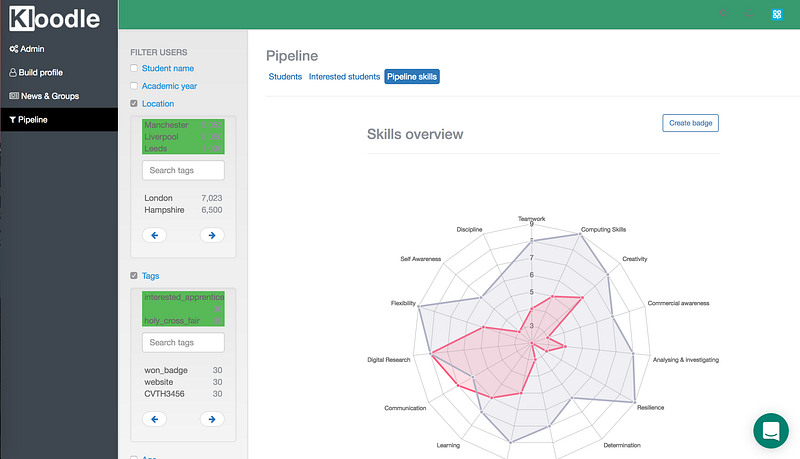The image size is (800, 459).
Task: Go to previous page of Location tags
Action: (x=156, y=235)
